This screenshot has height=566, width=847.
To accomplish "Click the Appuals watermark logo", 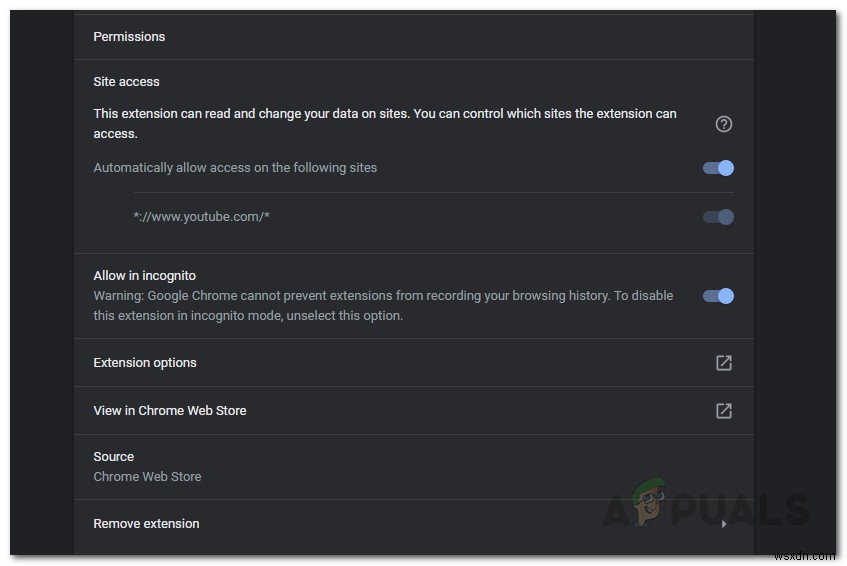I will (704, 509).
